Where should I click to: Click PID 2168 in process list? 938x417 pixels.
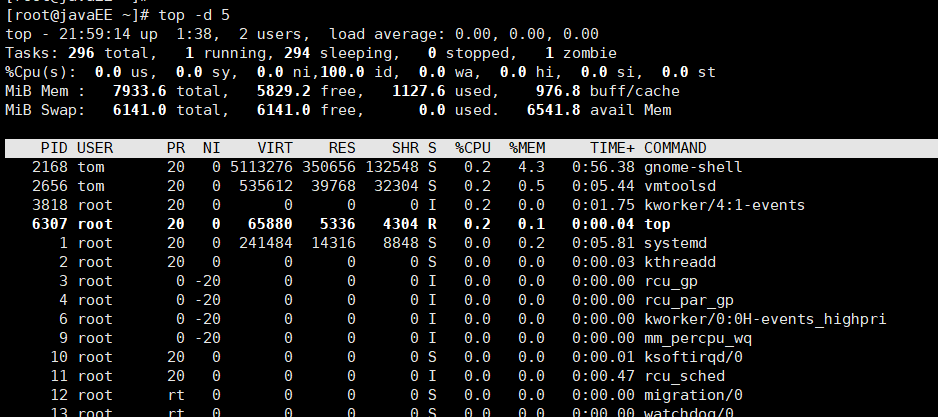[50, 167]
